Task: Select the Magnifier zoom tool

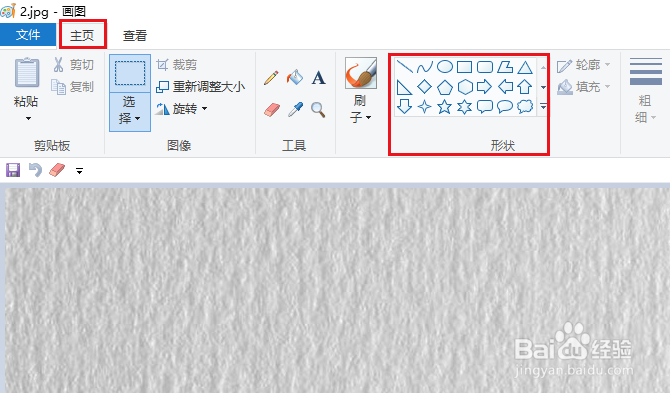Action: click(x=318, y=110)
